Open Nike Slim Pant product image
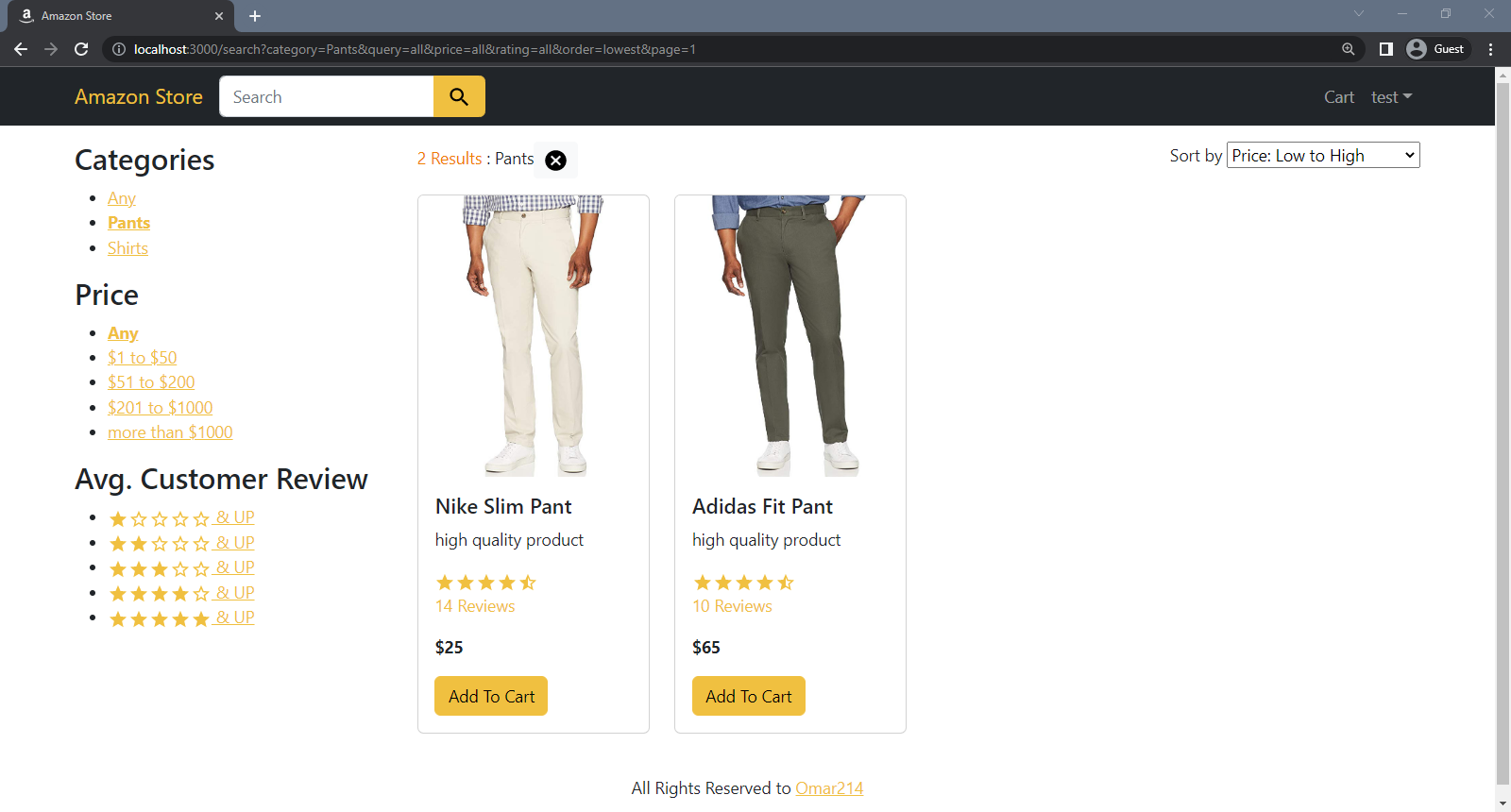This screenshot has height=812, width=1511. pos(534,336)
